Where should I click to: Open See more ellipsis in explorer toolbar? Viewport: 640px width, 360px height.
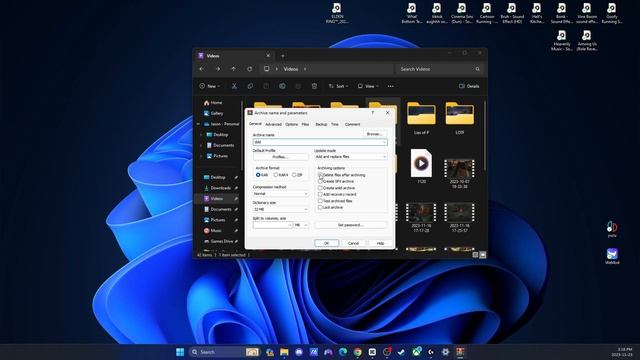(x=391, y=86)
